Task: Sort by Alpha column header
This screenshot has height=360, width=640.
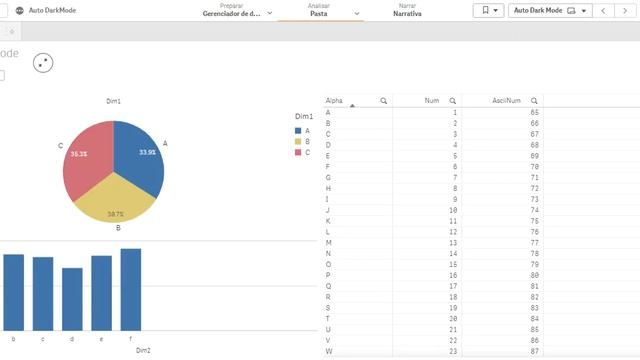Action: click(x=334, y=101)
